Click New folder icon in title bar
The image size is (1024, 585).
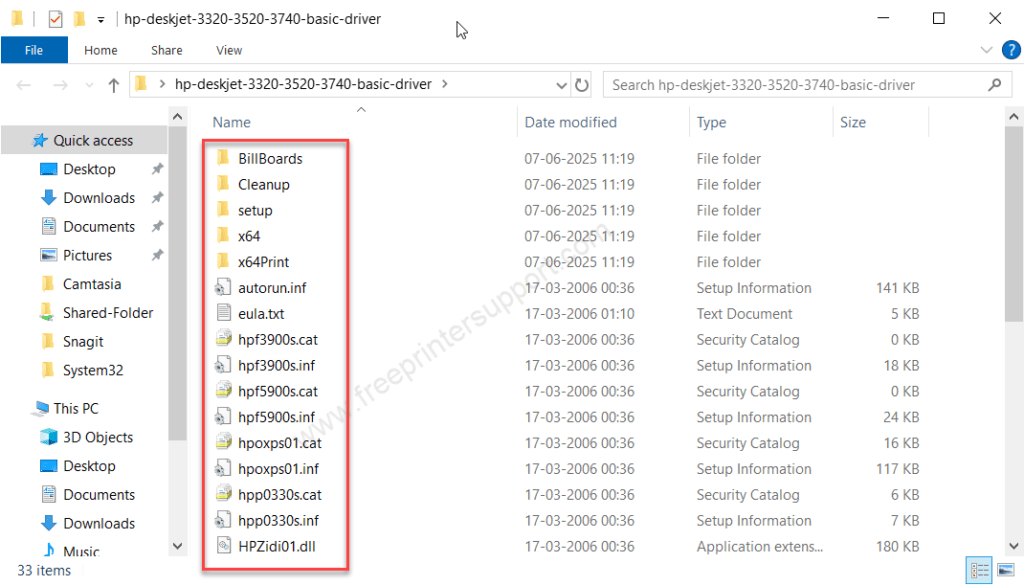pyautogui.click(x=79, y=19)
